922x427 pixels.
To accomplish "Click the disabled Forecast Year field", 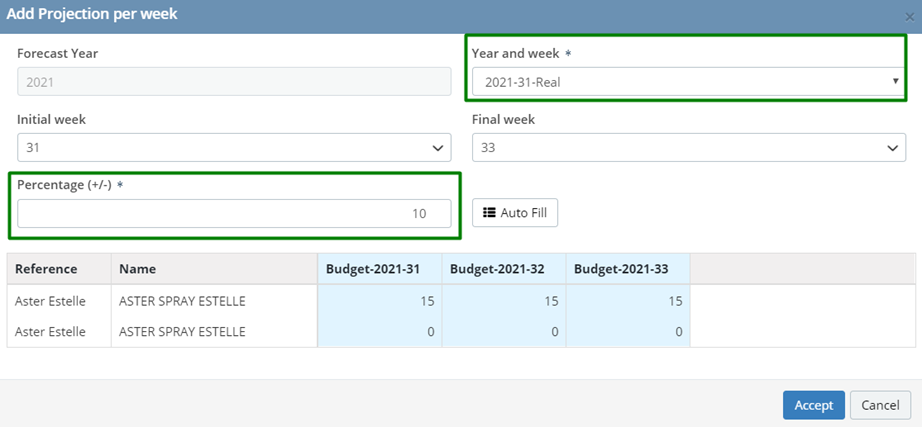I will [235, 82].
